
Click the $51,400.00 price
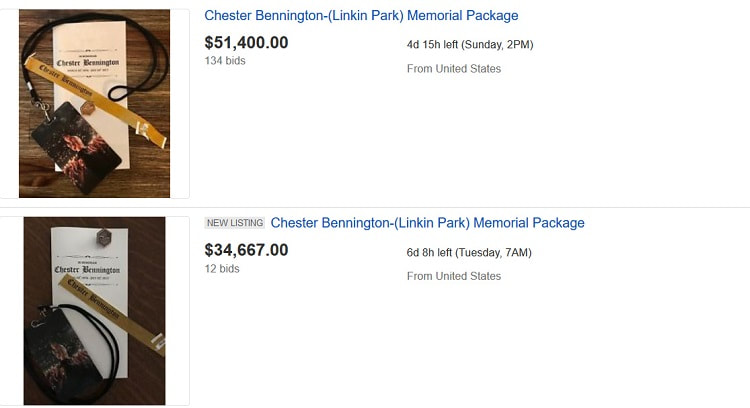246,43
